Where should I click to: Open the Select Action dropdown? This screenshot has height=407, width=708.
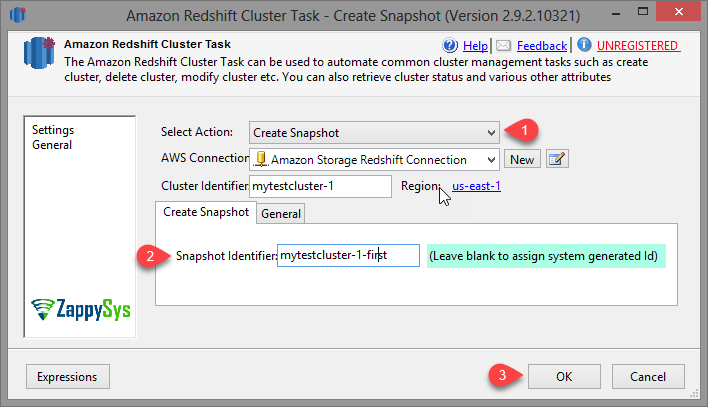pos(374,133)
